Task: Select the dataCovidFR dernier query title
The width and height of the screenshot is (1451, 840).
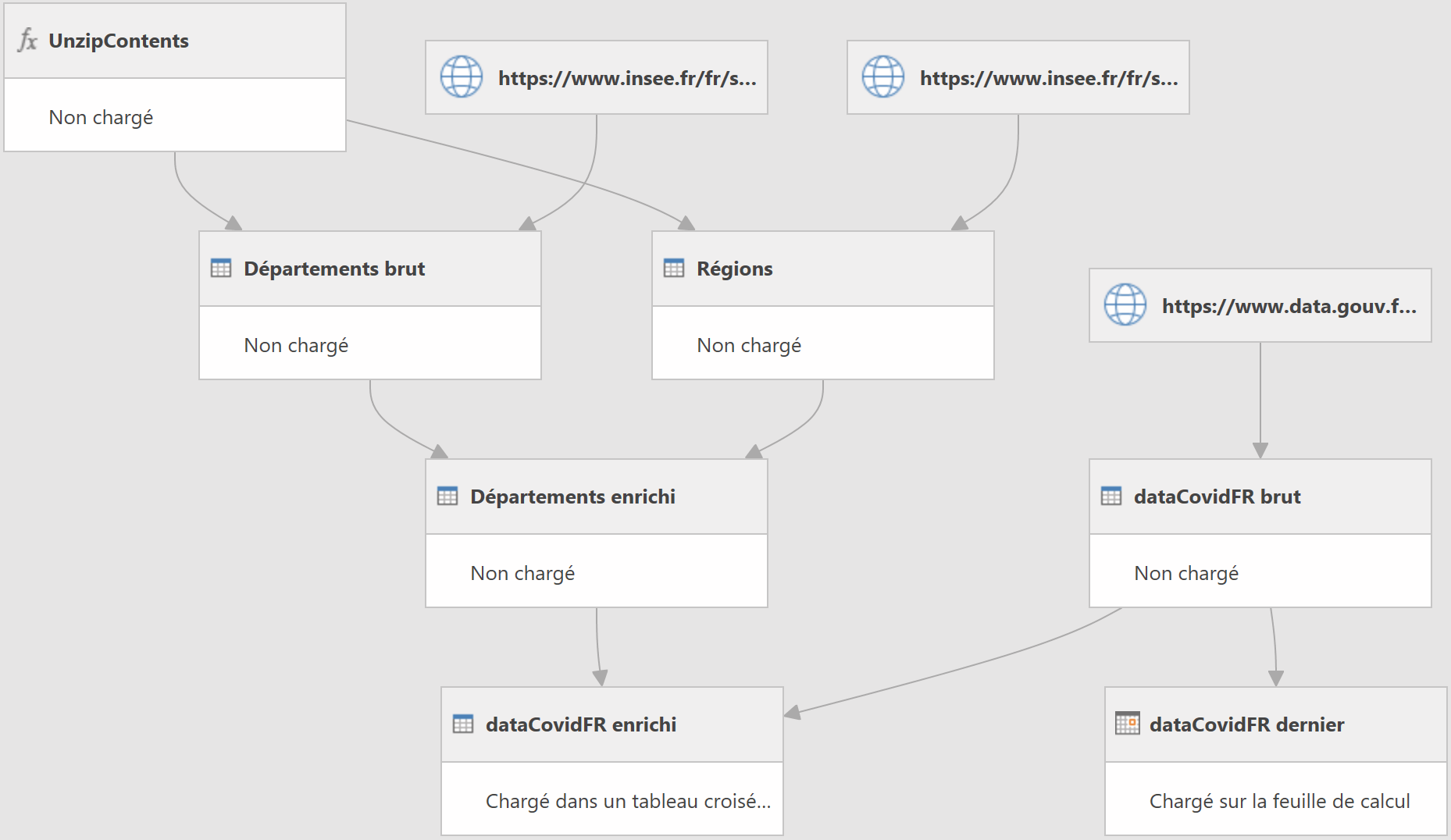Action: (1246, 724)
